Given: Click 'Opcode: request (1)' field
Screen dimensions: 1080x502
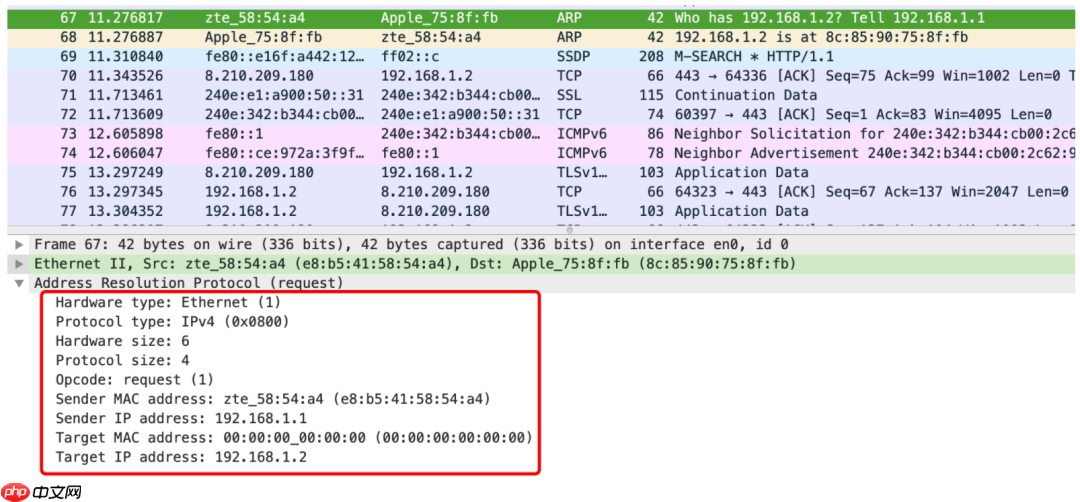Looking at the screenshot, I should (x=135, y=379).
